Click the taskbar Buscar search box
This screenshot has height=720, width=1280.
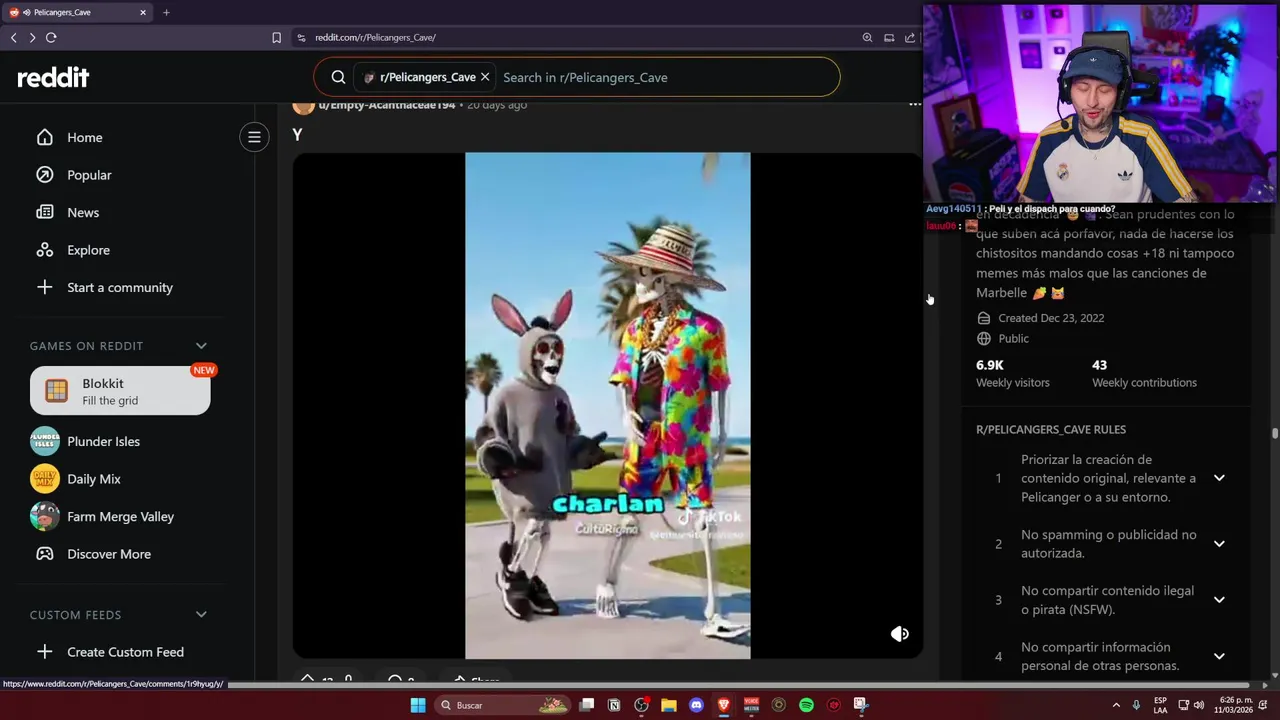[502, 705]
